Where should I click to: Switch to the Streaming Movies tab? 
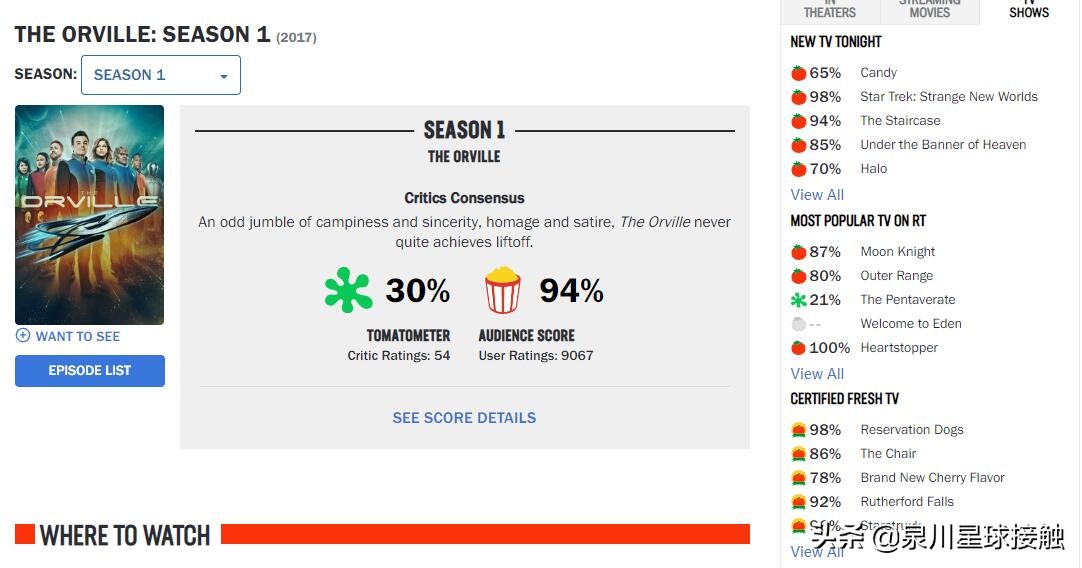pyautogui.click(x=930, y=11)
